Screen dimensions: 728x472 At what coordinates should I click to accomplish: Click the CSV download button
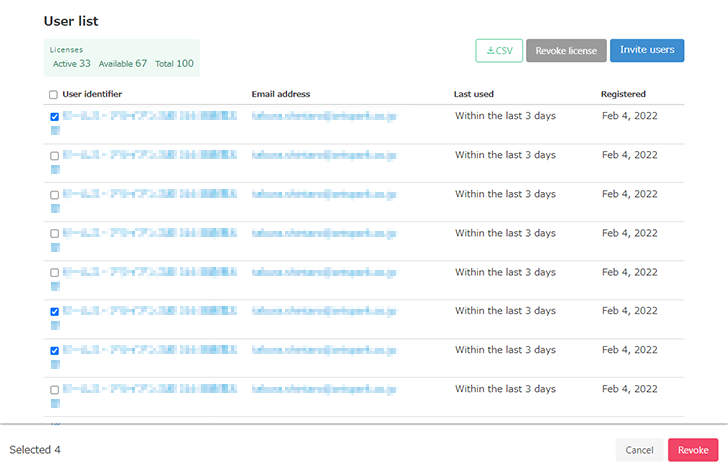tap(499, 51)
